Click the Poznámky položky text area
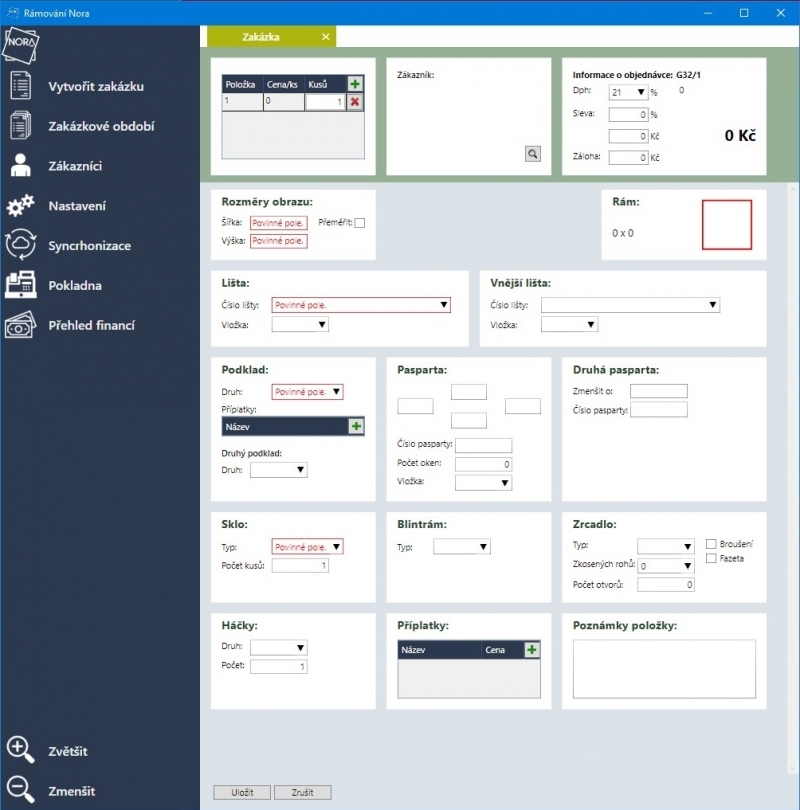 click(663, 668)
